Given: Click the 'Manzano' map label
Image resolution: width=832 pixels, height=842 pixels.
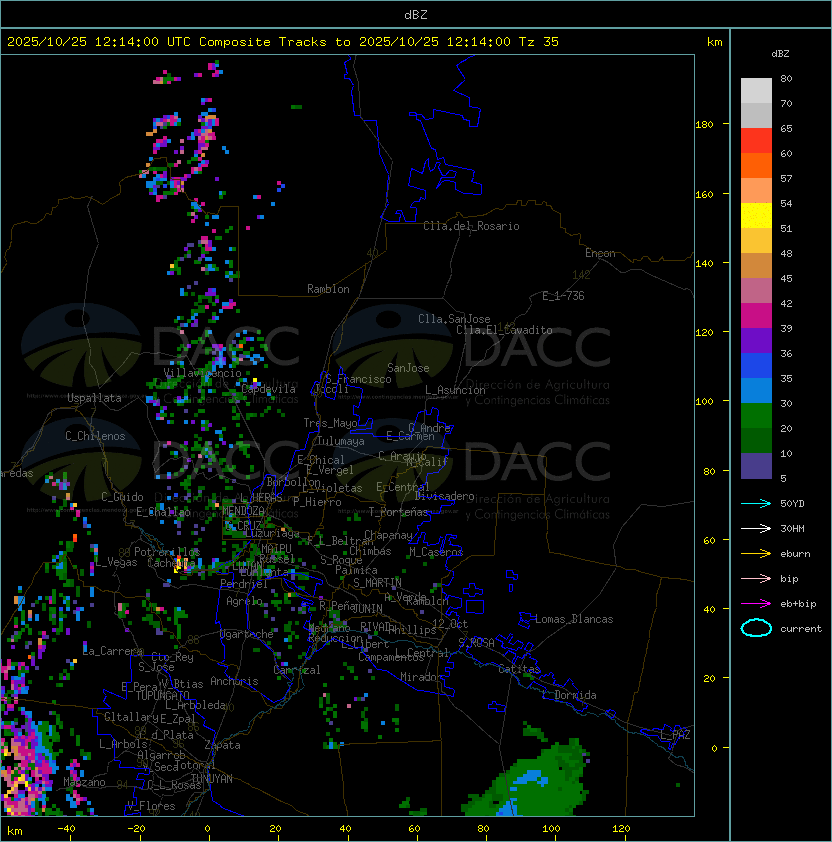Looking at the screenshot, I should [84, 782].
